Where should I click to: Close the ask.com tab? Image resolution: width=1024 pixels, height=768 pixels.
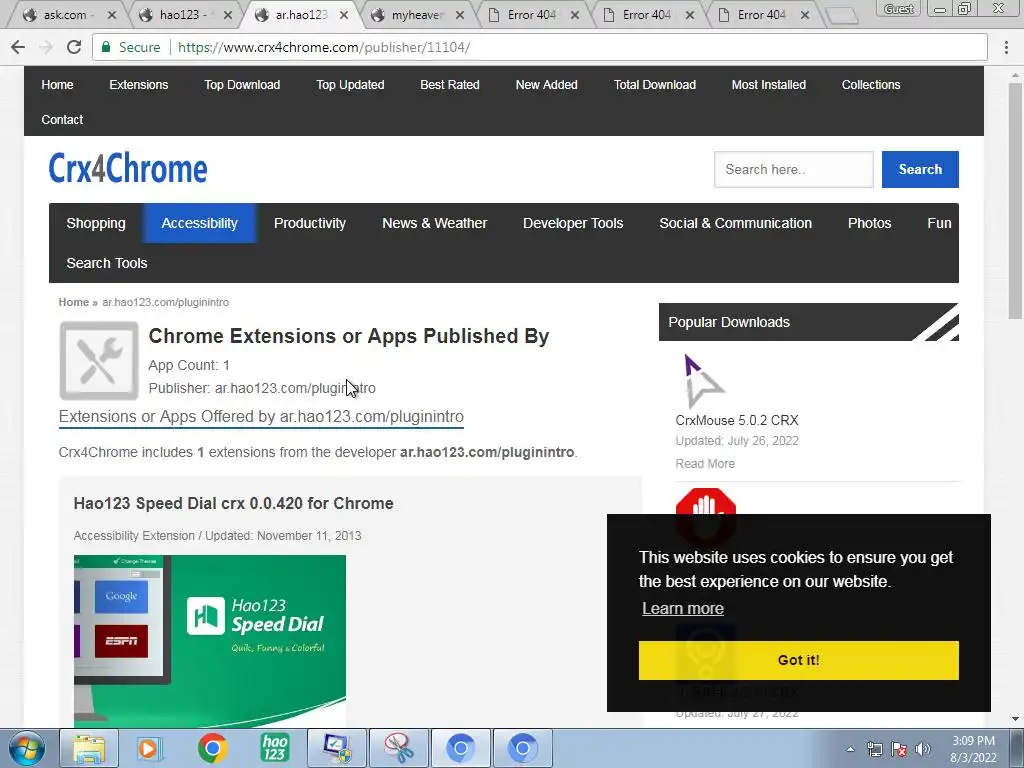coord(112,14)
